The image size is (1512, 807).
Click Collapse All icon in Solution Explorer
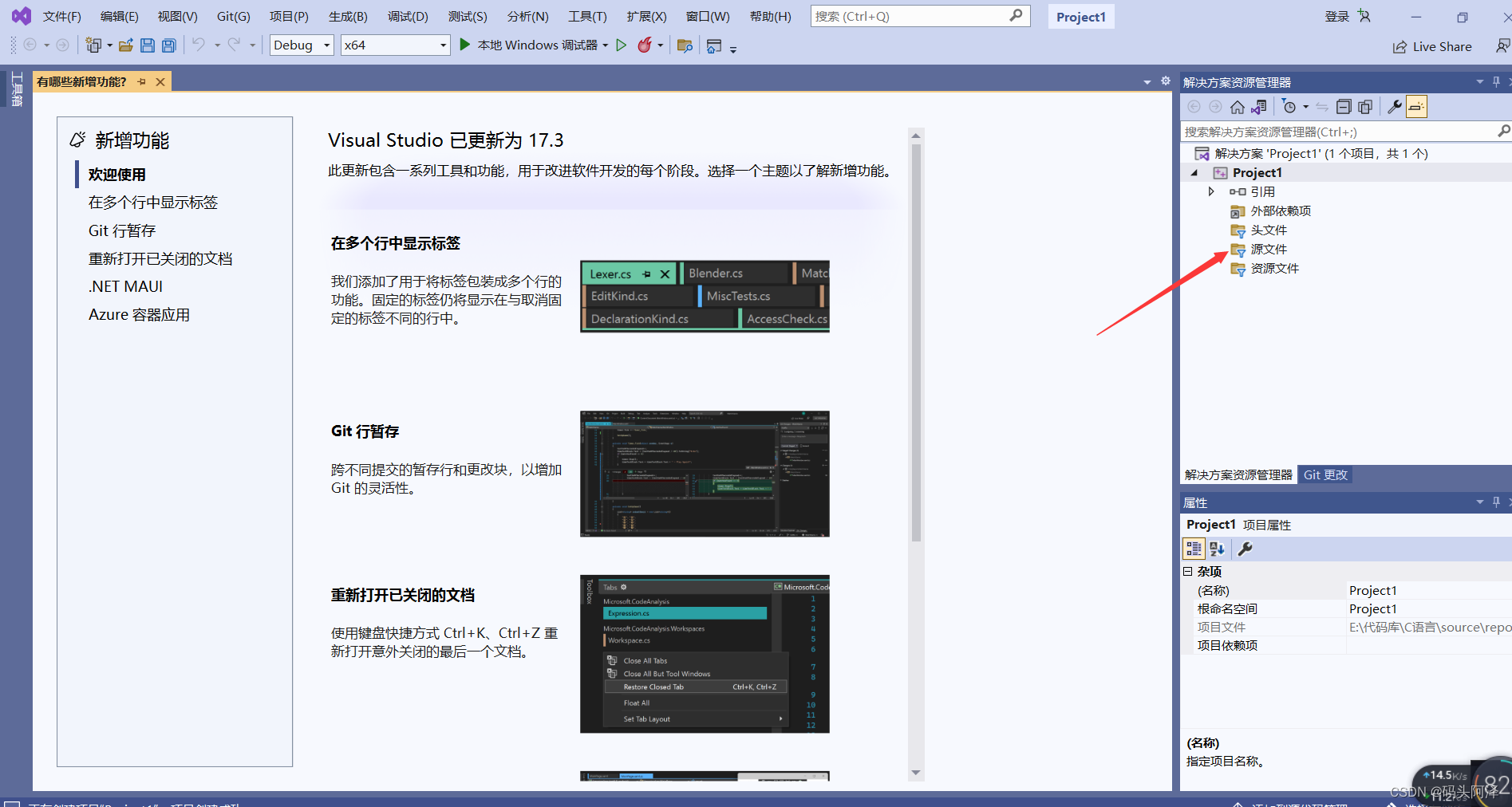[x=1344, y=107]
